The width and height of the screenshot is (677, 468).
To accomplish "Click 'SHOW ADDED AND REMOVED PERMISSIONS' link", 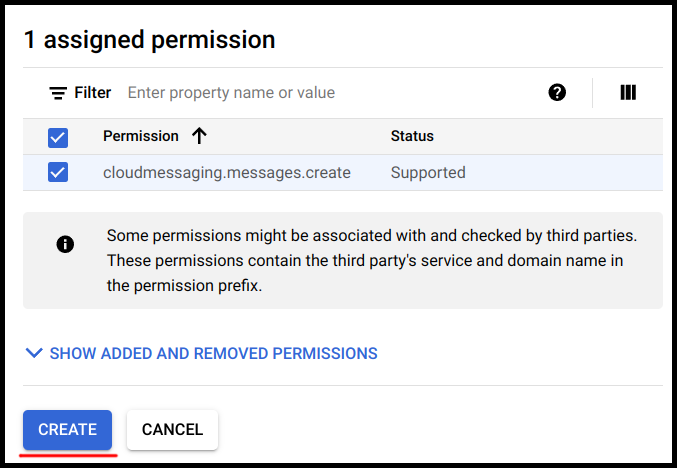I will pyautogui.click(x=213, y=353).
